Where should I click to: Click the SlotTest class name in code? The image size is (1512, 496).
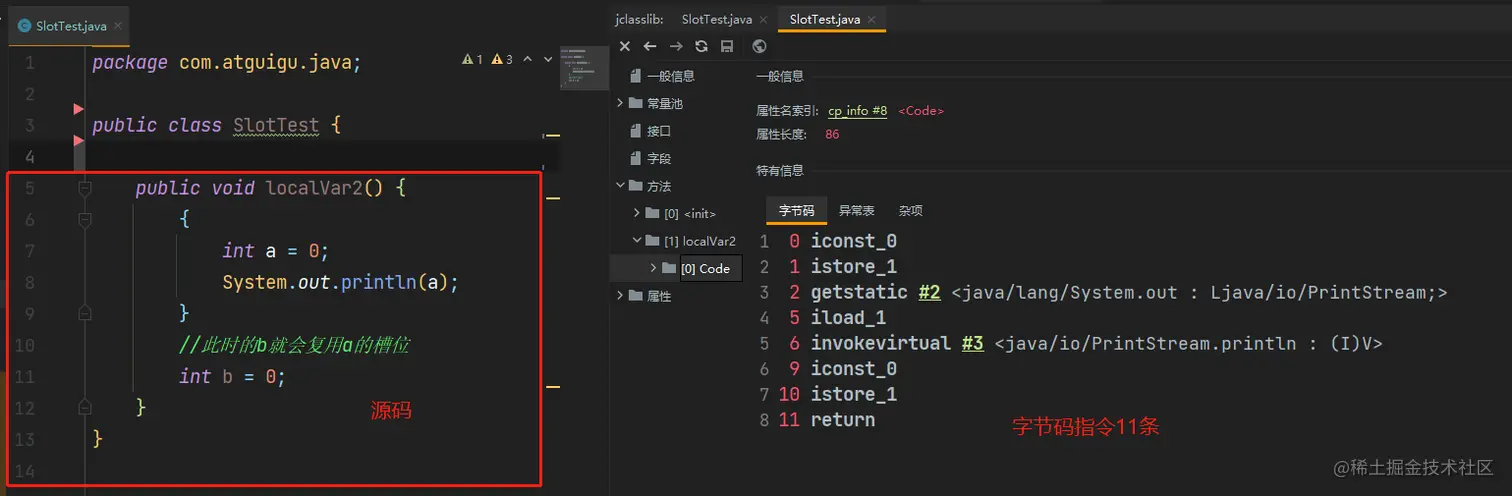pos(276,126)
